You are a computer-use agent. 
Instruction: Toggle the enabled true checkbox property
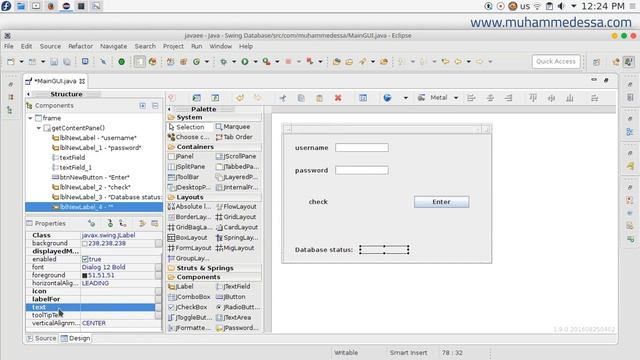point(85,259)
